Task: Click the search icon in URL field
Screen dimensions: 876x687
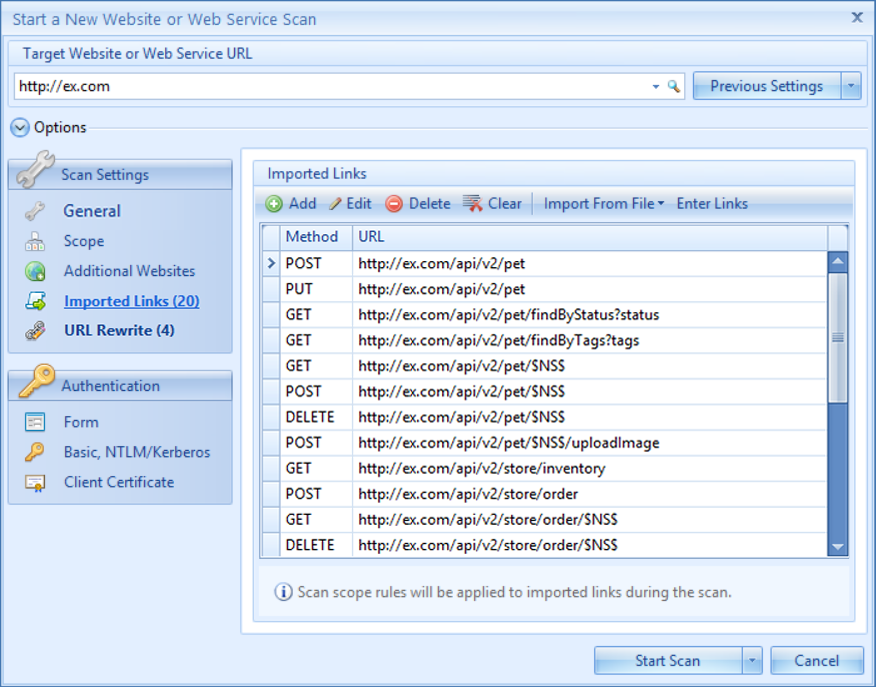Action: 674,87
